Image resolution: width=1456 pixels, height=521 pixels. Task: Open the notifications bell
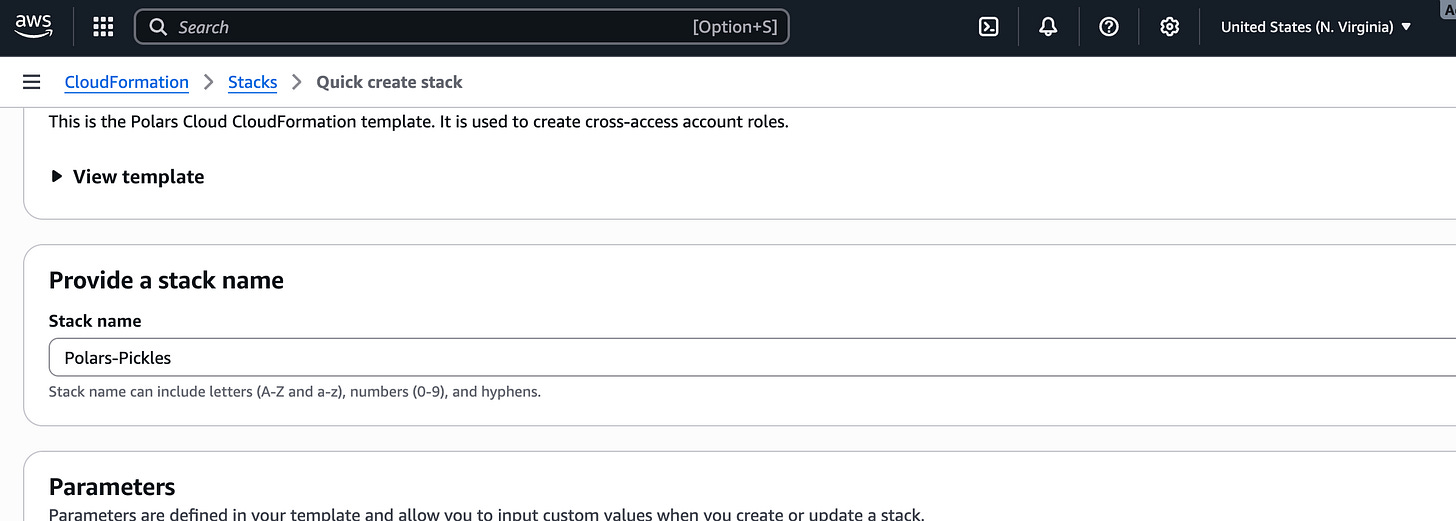tap(1048, 27)
